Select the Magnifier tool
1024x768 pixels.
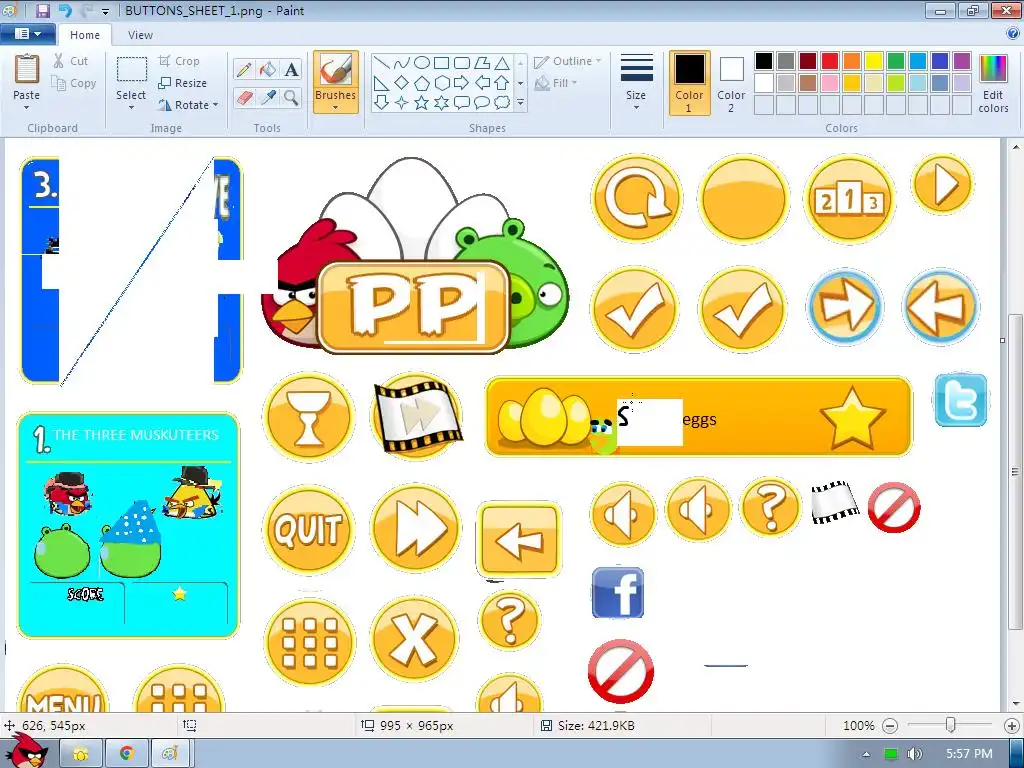(291, 98)
